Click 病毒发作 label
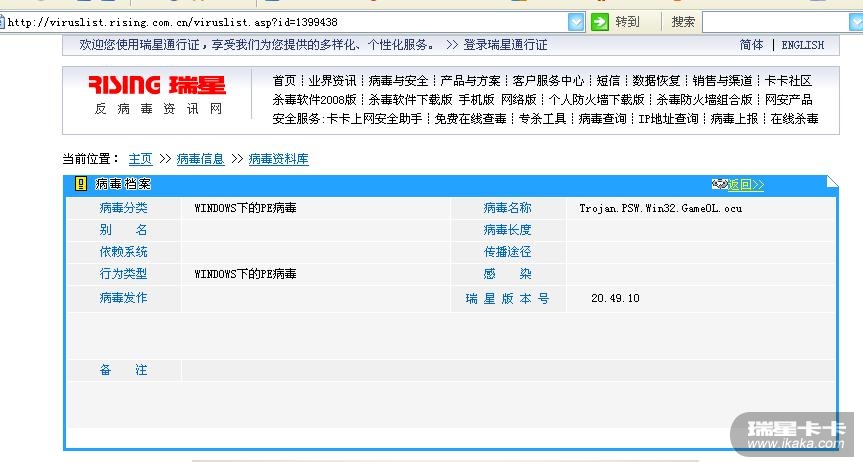The height and width of the screenshot is (462, 863). click(123, 298)
